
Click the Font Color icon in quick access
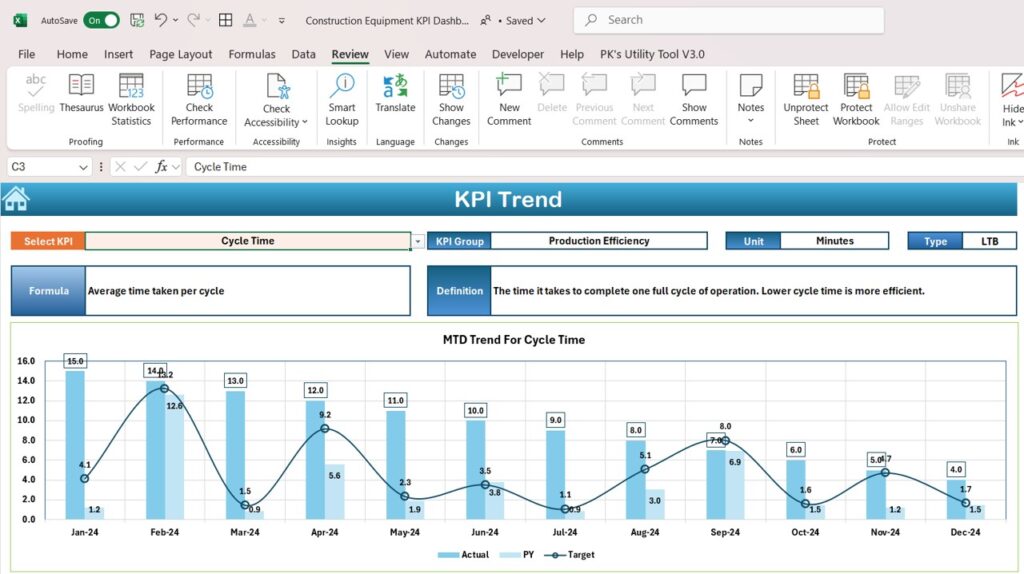(x=249, y=20)
